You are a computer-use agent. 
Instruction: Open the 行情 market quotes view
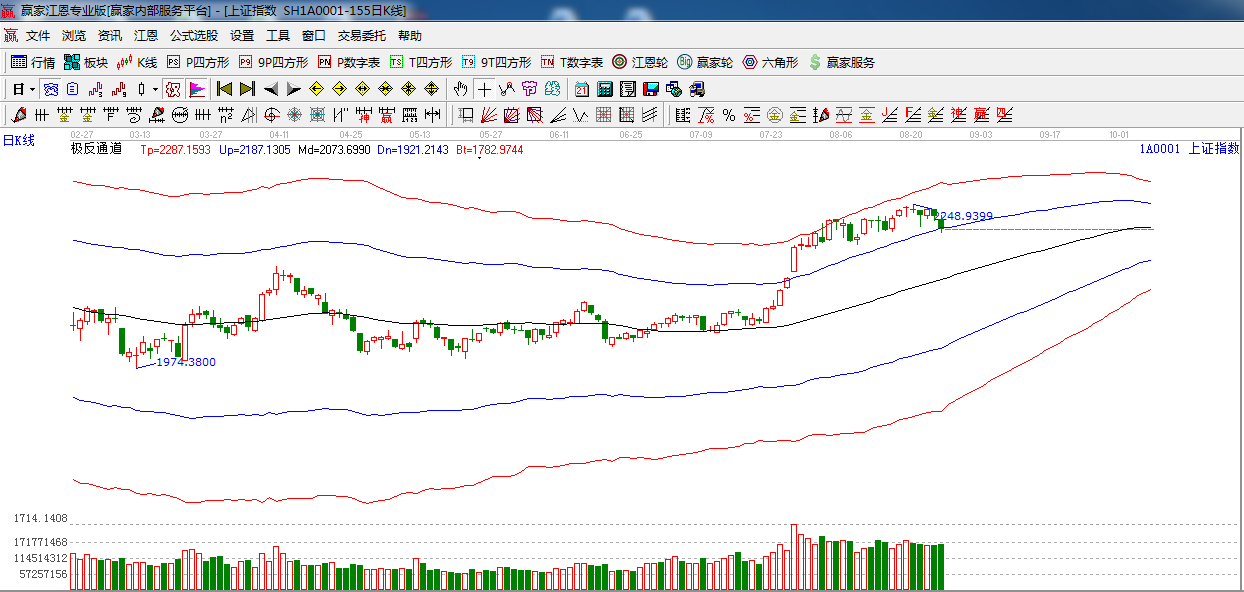33,62
